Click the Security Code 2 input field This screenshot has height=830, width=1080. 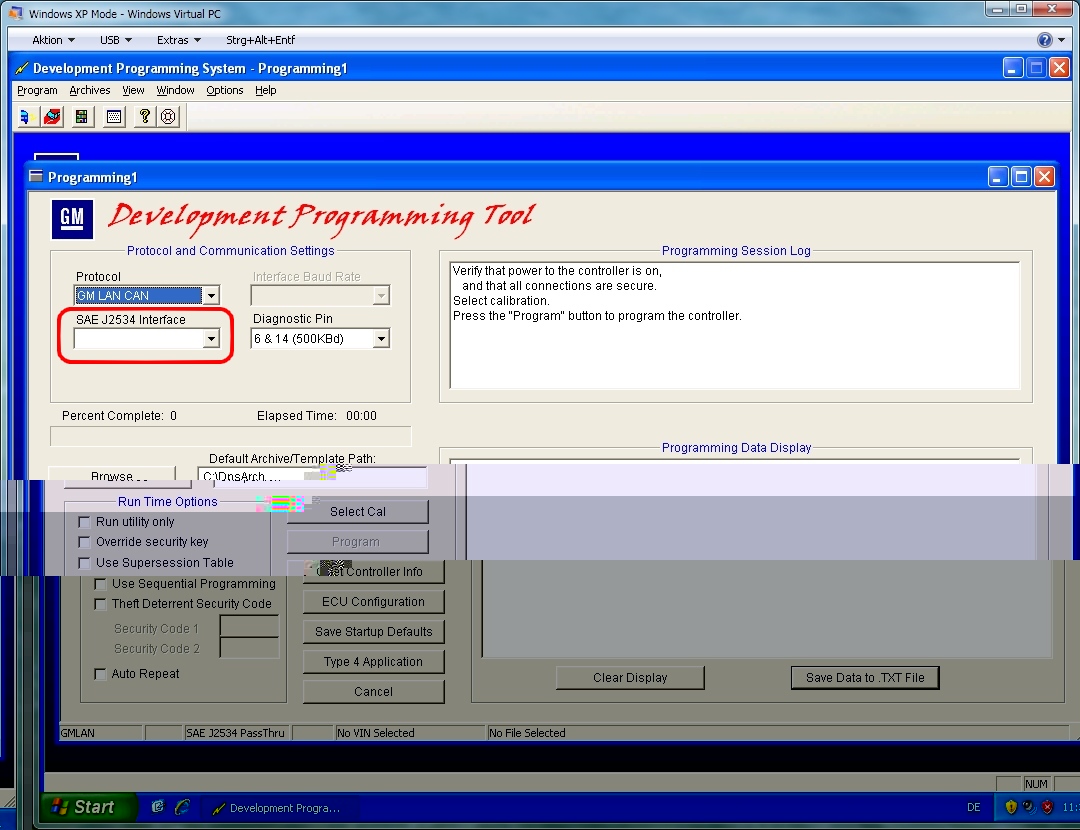pyautogui.click(x=249, y=648)
